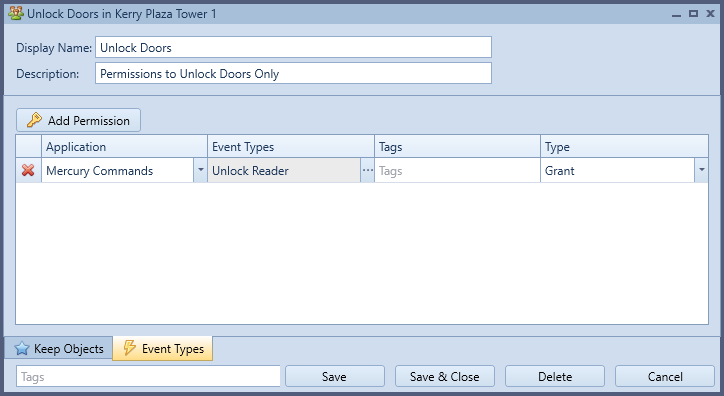Screen dimensions: 724x396
Task: Edit the Display Name field
Action: [x=293, y=48]
